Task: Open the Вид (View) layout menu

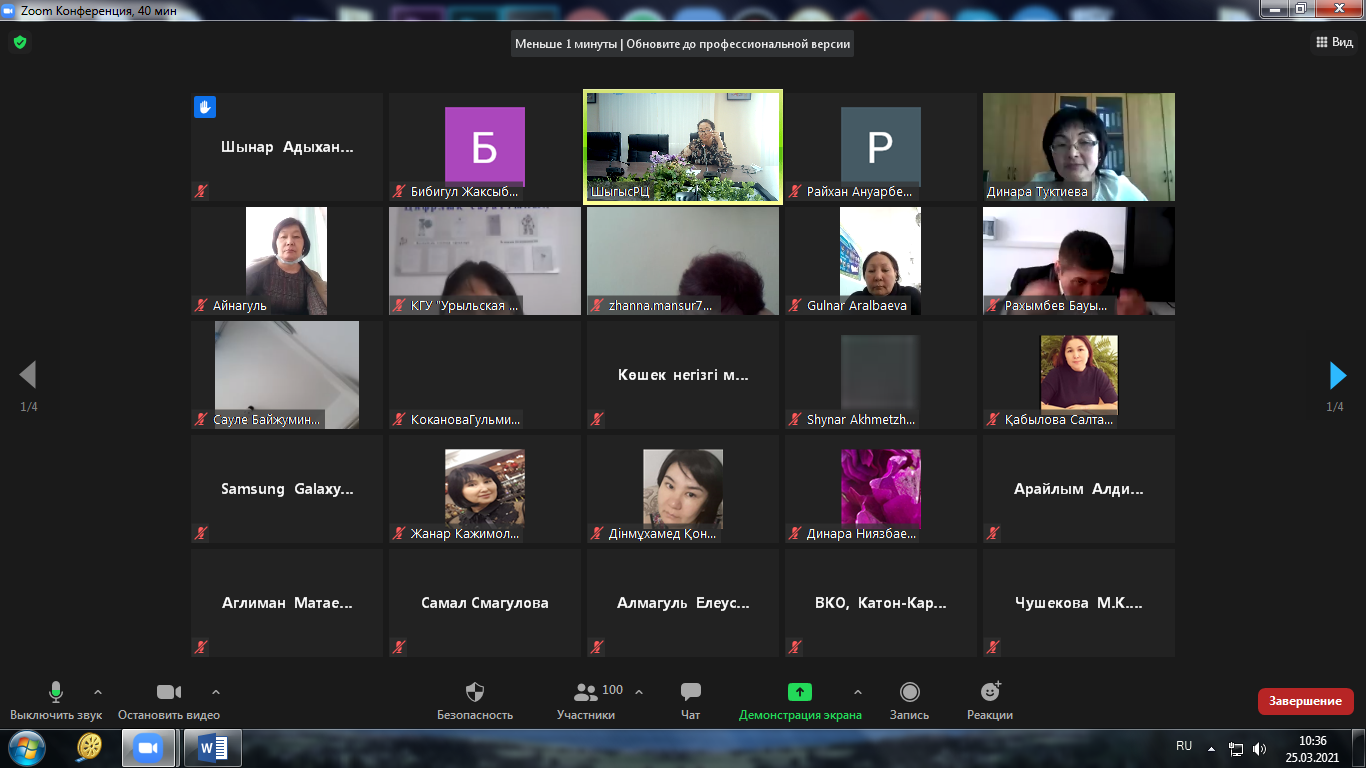Action: tap(1333, 42)
